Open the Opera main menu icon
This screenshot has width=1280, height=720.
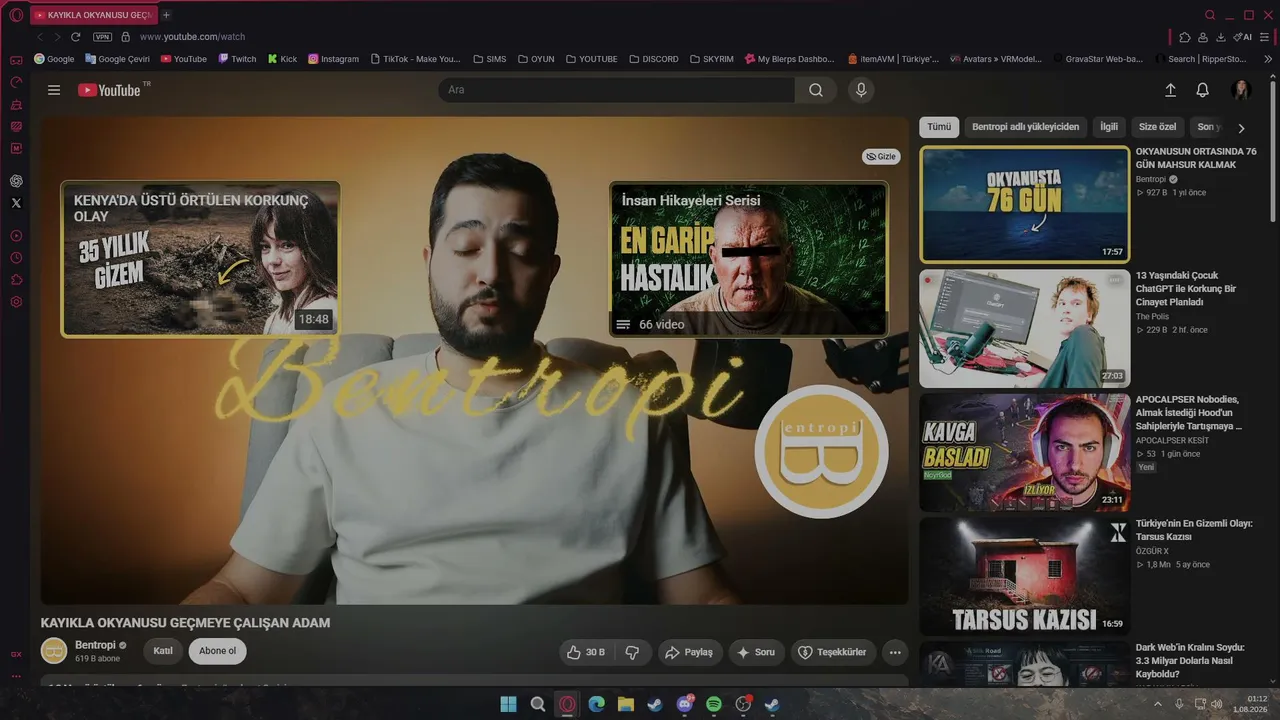point(16,15)
